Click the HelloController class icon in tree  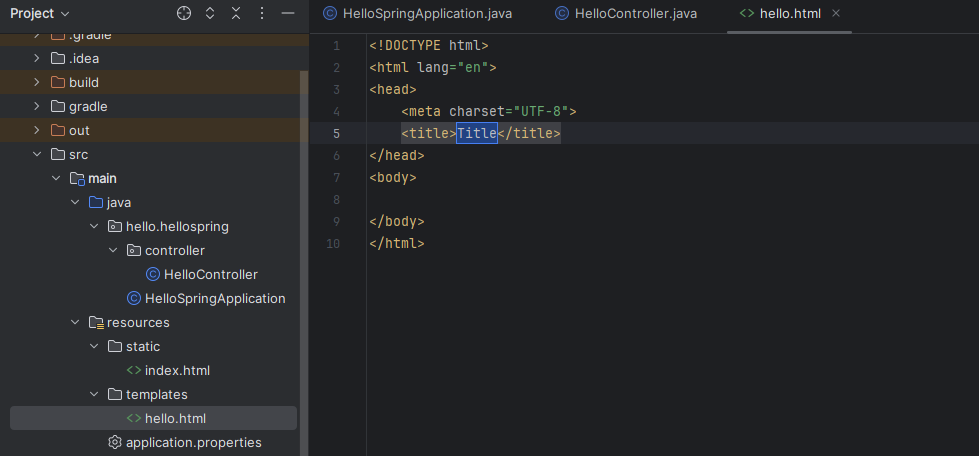[x=152, y=274]
